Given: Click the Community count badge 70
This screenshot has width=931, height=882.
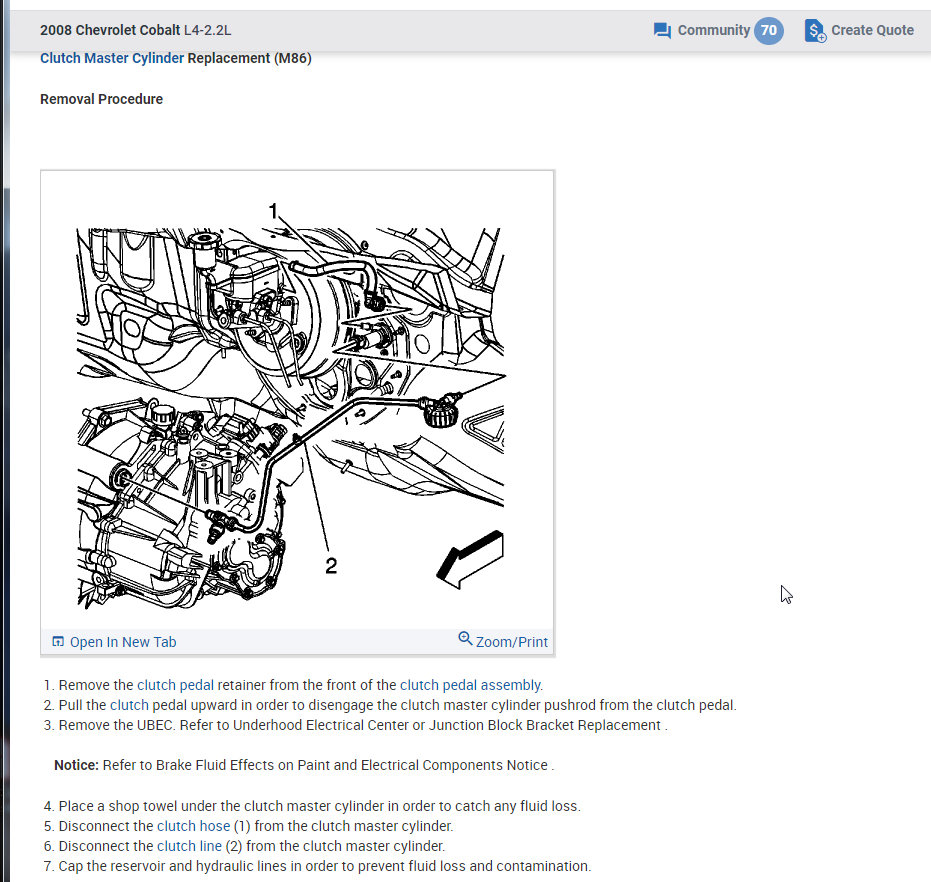Looking at the screenshot, I should coord(768,30).
